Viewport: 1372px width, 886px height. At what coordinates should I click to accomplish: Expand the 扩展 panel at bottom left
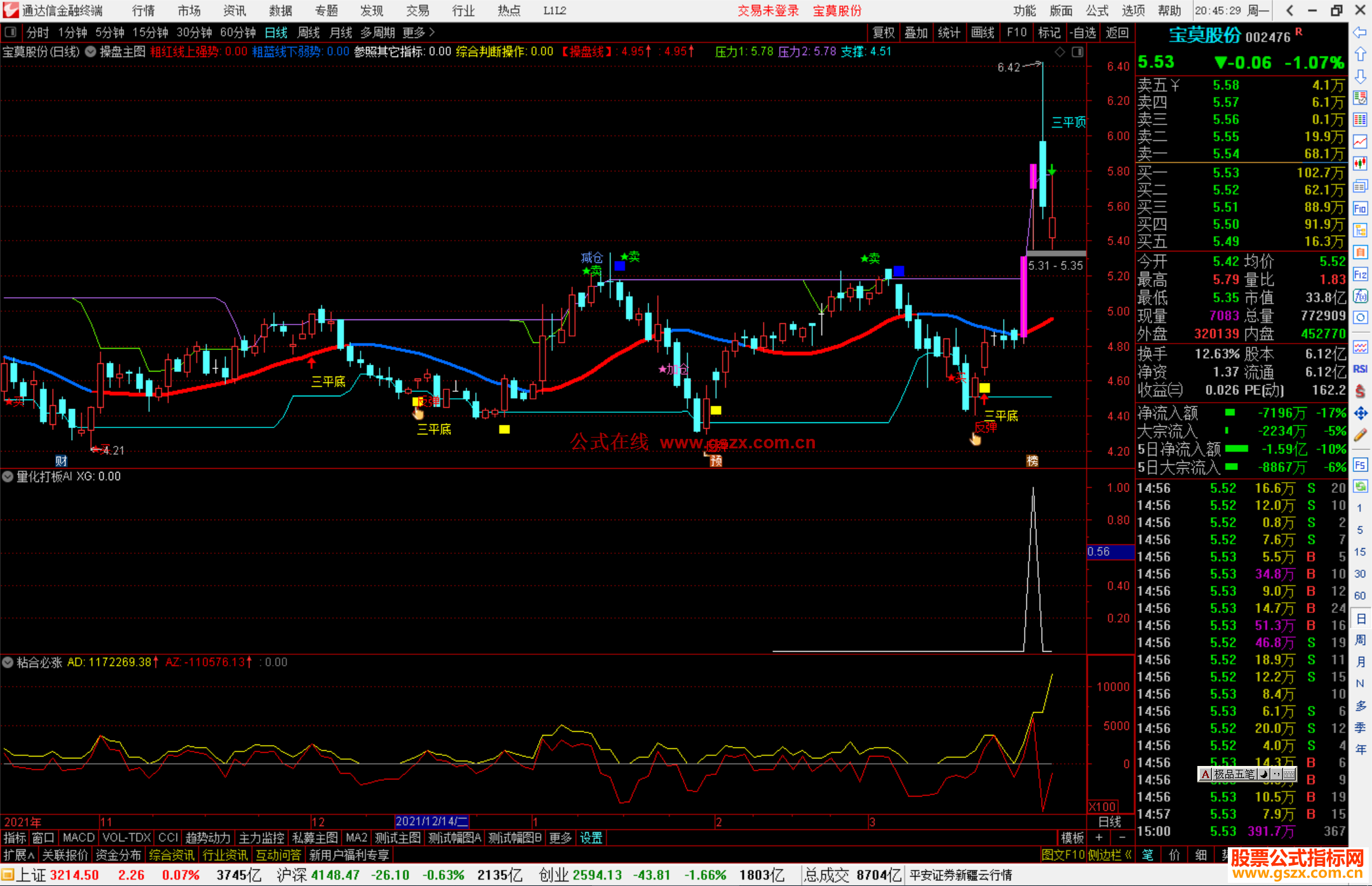coord(19,855)
